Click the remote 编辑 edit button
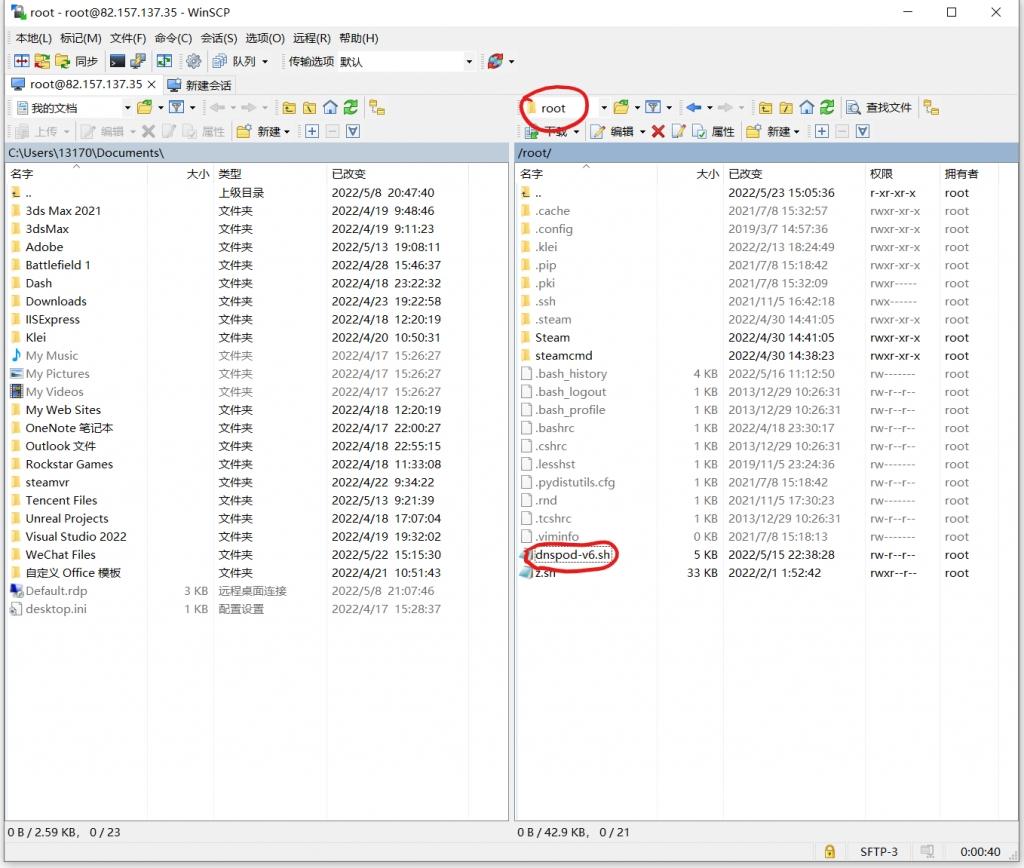 [x=612, y=131]
